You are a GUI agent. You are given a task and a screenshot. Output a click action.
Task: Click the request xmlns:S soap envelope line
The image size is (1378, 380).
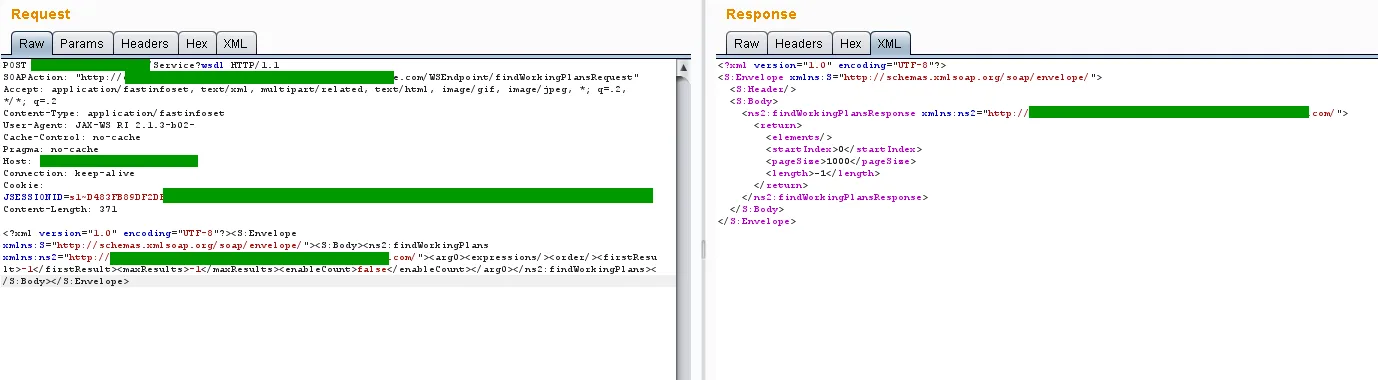(x=245, y=245)
